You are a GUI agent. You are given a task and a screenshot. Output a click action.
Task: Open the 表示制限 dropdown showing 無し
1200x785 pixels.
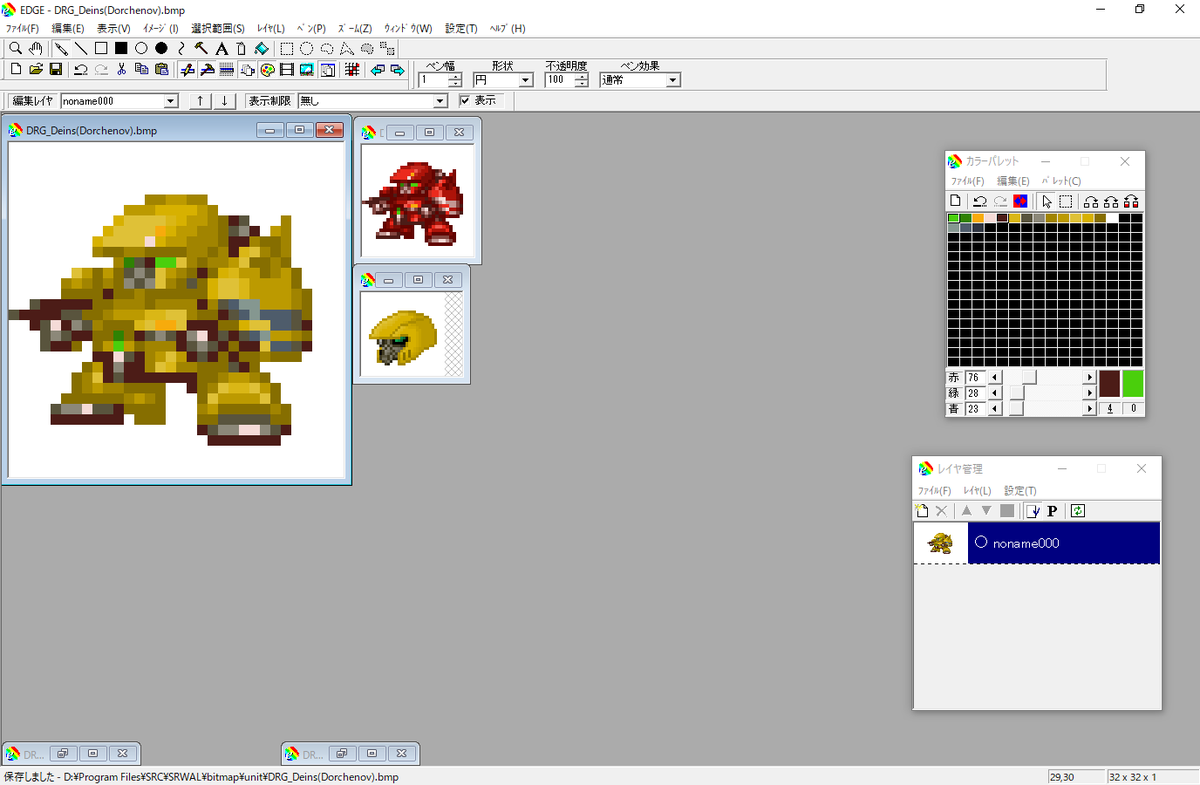(440, 101)
